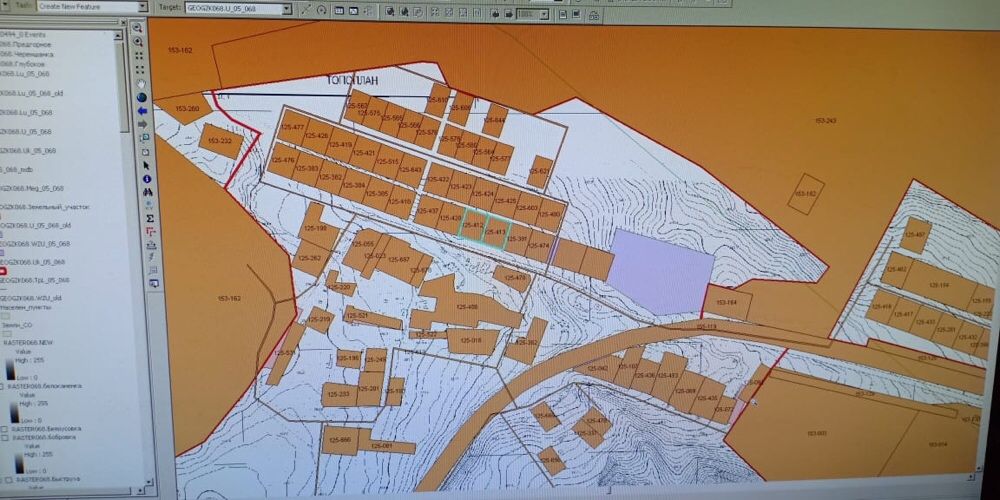Screen dimensions: 1000x500
Task: Zoom to full extent with globe icon
Action: (142, 97)
